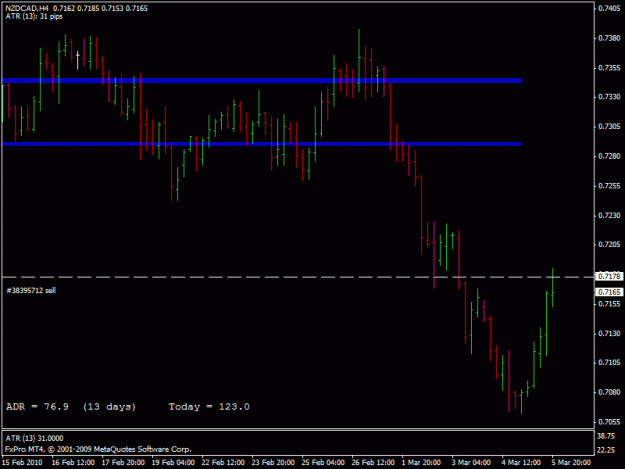Click the ADR = 76.9 (13 days) text
Image resolution: width=625 pixels, height=469 pixels.
[x=71, y=407]
